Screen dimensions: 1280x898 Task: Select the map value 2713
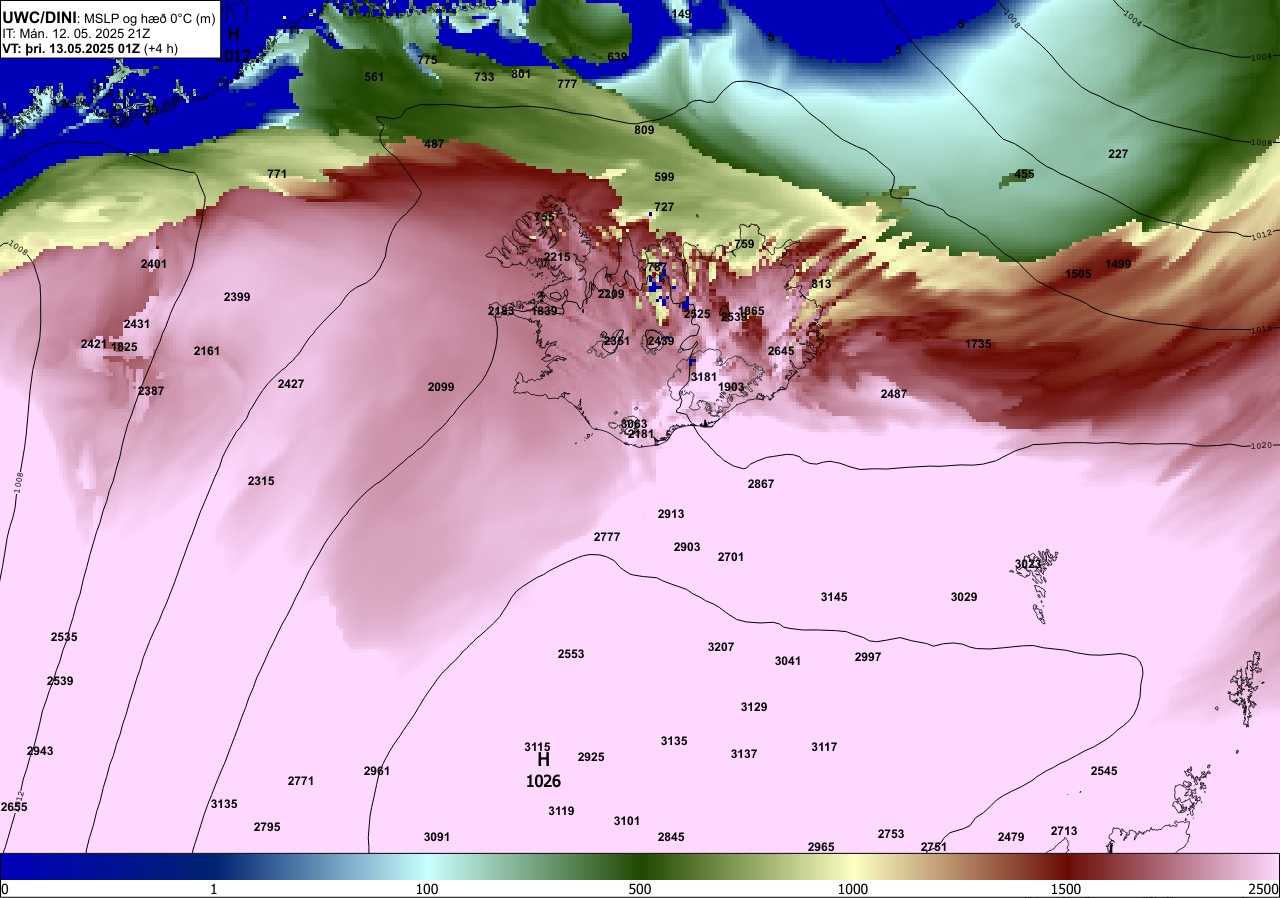tap(1064, 831)
